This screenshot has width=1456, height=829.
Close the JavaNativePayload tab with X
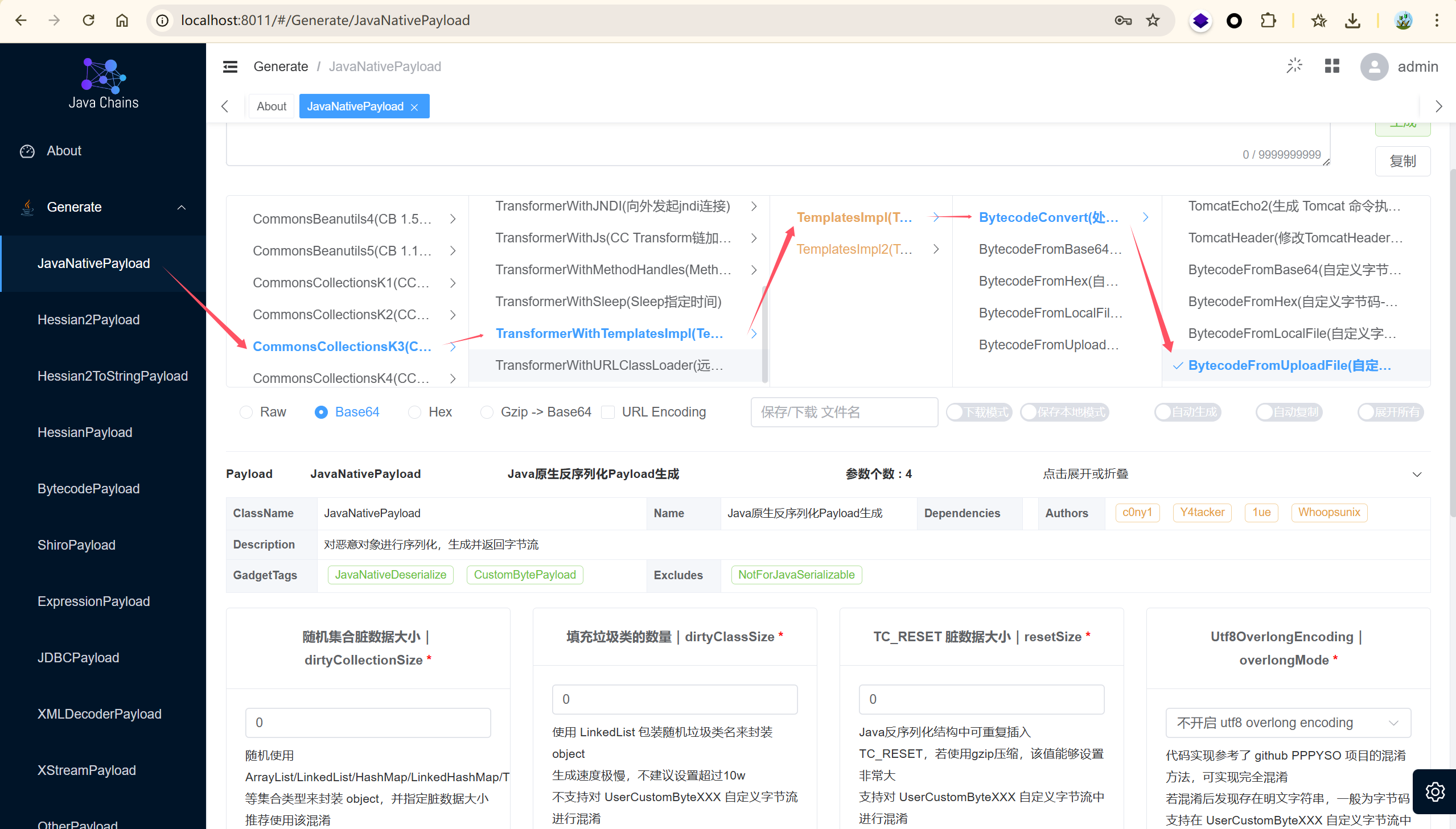[x=414, y=107]
